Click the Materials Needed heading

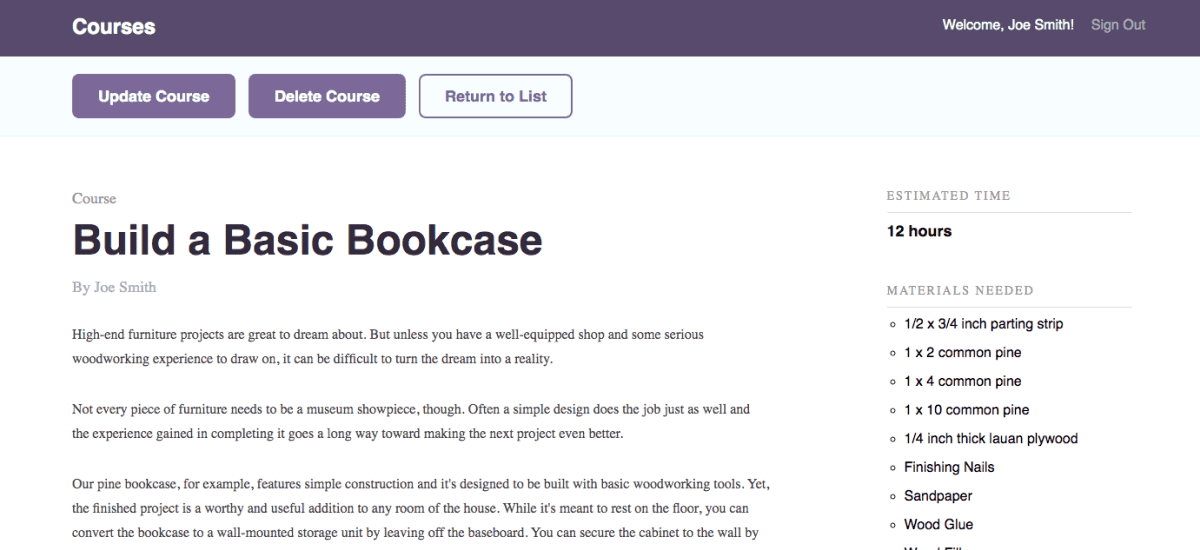click(959, 291)
